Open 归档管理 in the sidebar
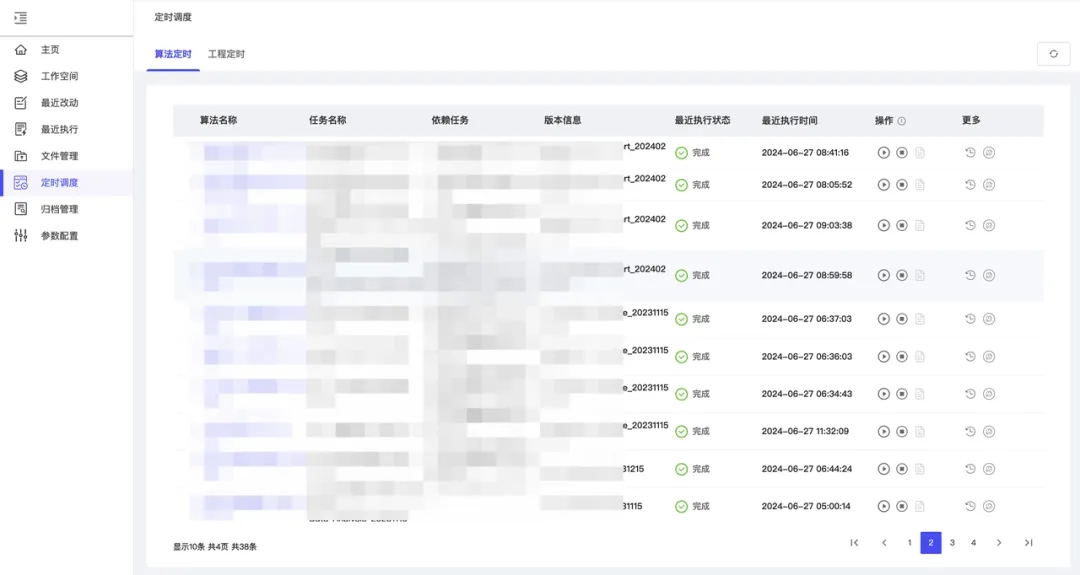 coord(59,209)
